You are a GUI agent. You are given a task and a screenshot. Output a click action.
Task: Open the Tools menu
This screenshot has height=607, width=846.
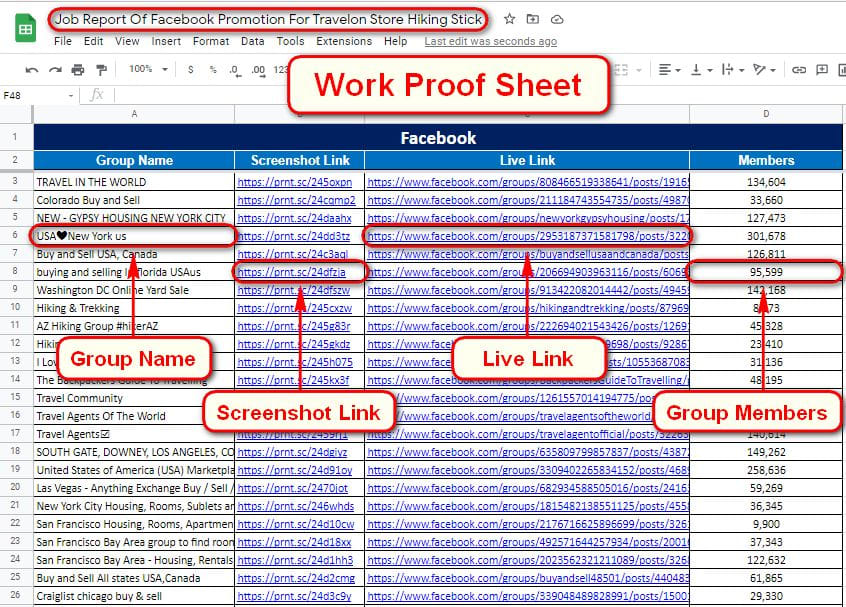click(x=290, y=41)
